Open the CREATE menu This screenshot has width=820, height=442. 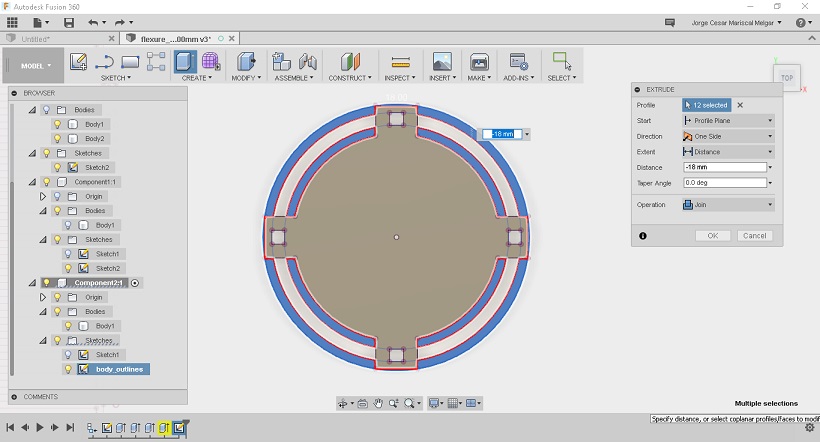pyautogui.click(x=197, y=78)
